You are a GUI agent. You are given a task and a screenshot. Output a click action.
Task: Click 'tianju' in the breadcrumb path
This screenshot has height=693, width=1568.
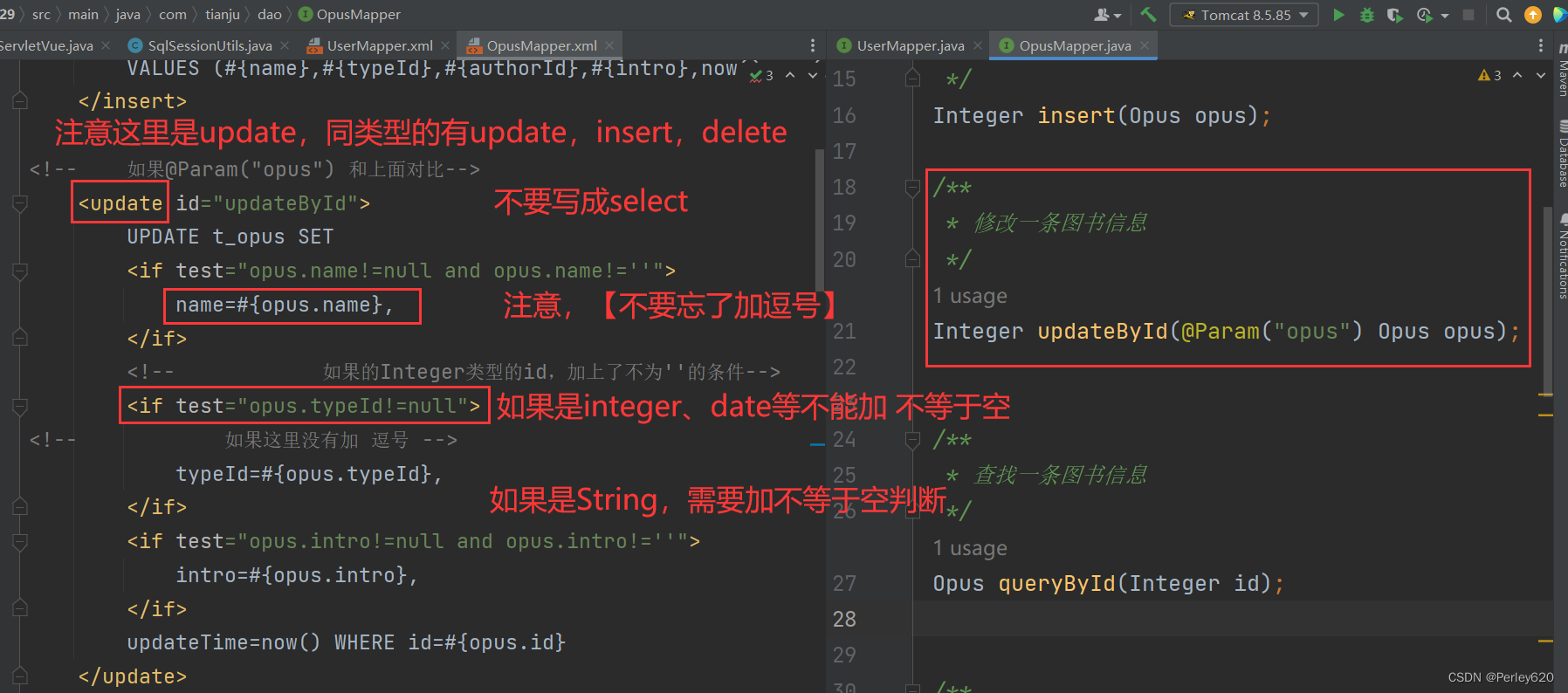223,15
